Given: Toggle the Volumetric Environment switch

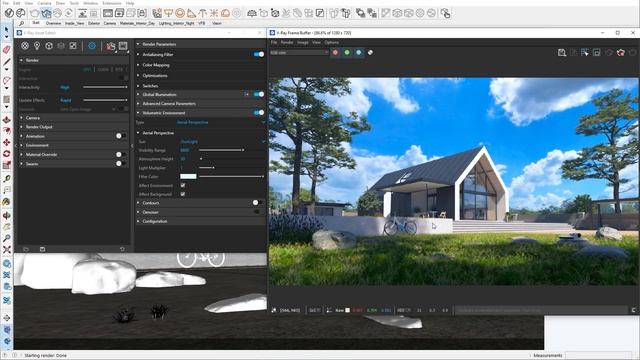Looking at the screenshot, I should coord(258,113).
